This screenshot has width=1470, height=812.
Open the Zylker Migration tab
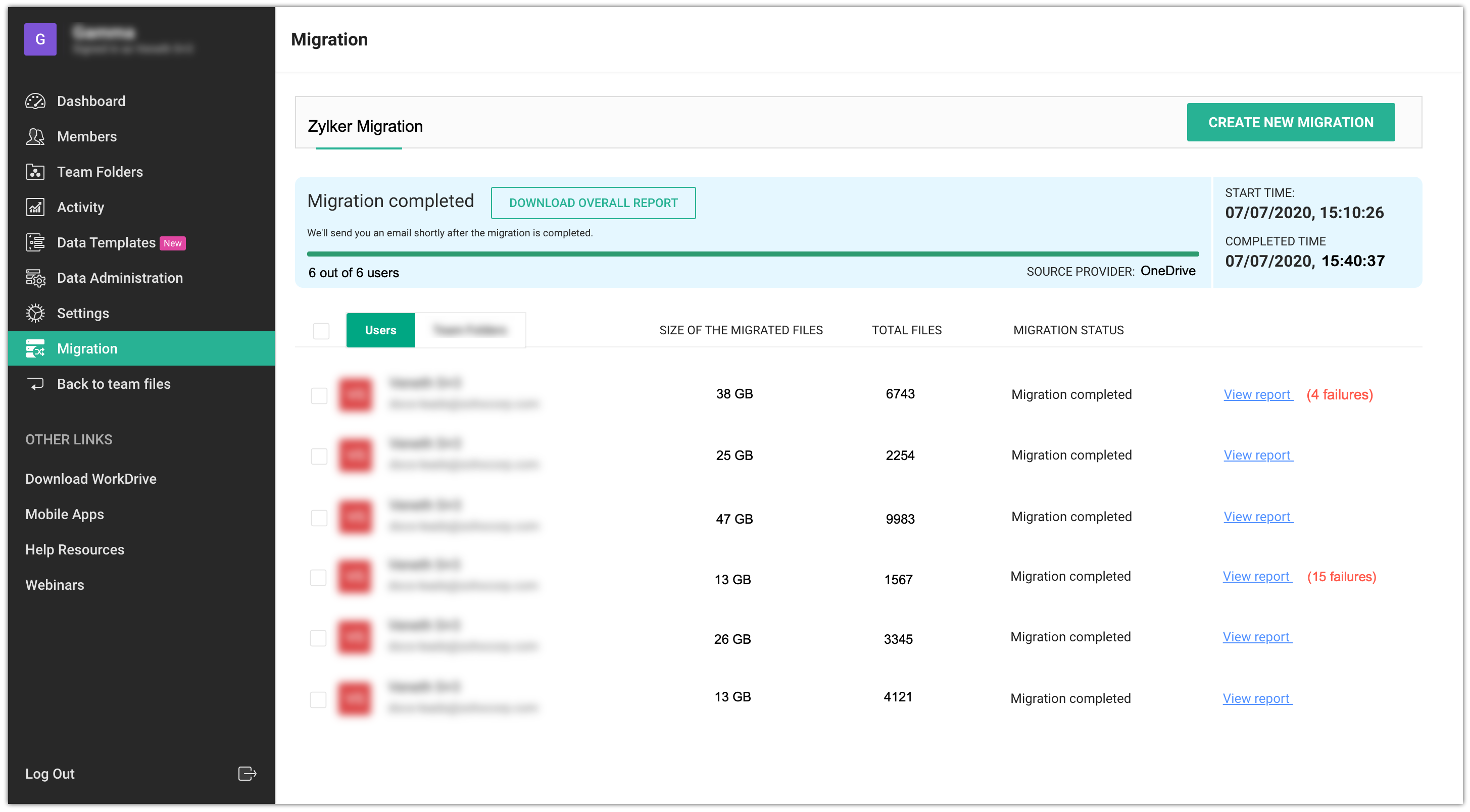(365, 126)
